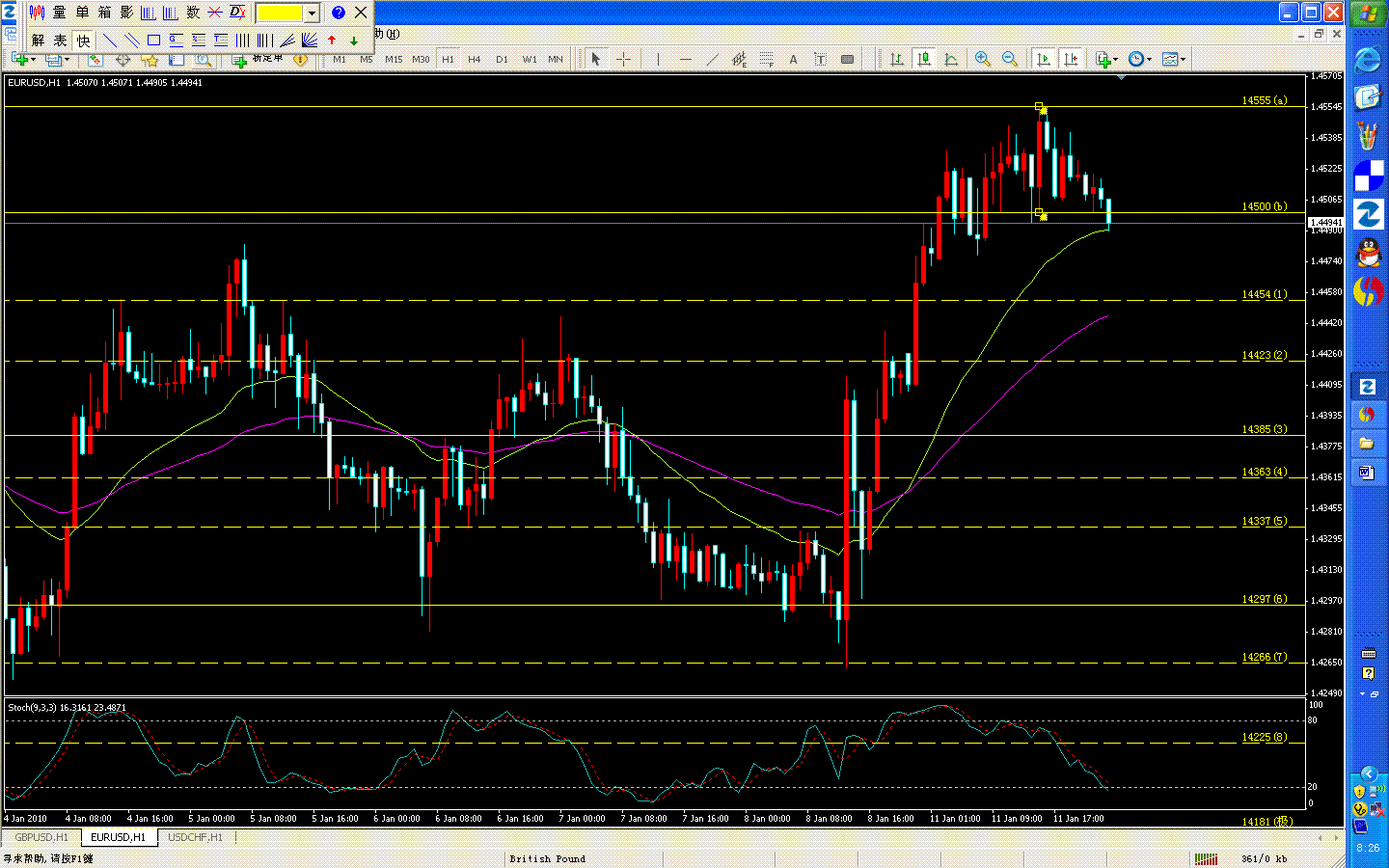Click the Stoch(9,3,3) indicator label
1389x868 pixels.
67,707
